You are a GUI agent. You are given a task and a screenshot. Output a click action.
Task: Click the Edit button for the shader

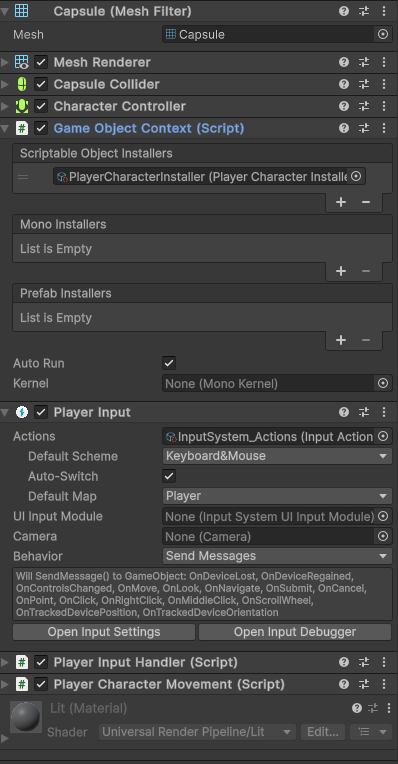click(x=323, y=732)
